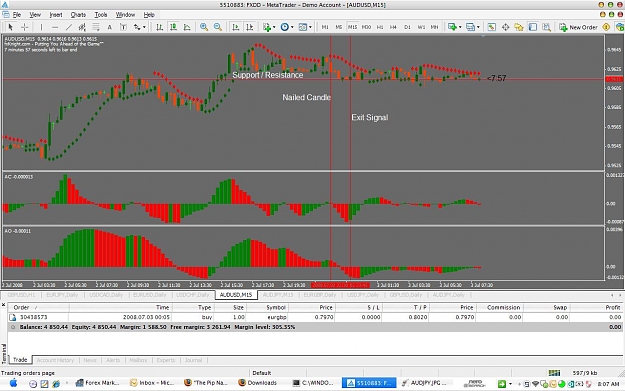Pick the horizontal line tool
This screenshot has height=391, width=625.
(55, 27)
